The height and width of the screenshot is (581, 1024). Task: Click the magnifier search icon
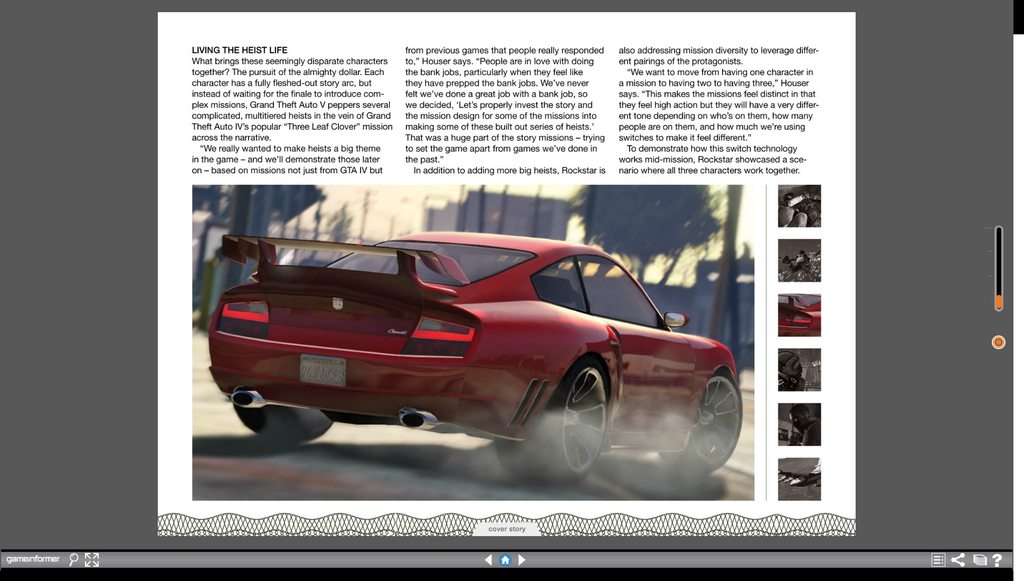(x=74, y=560)
